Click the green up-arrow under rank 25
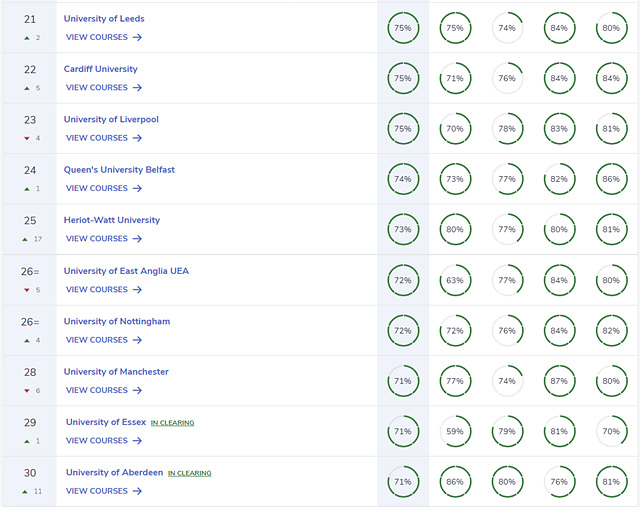This screenshot has width=640, height=507. (23, 239)
